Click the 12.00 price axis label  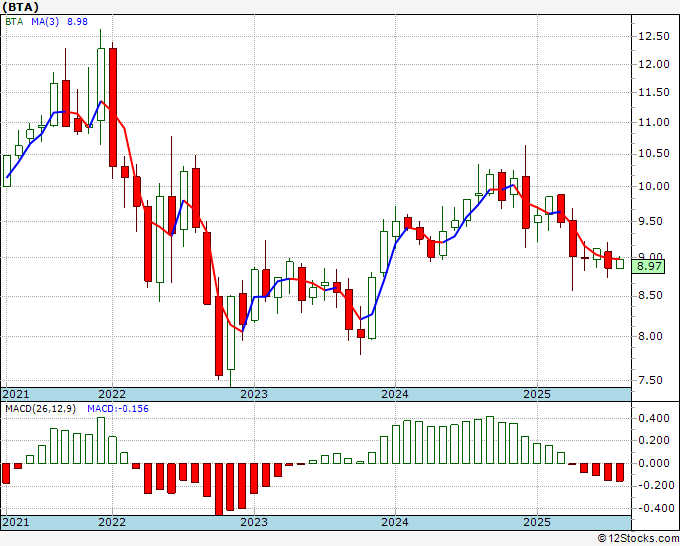[x=654, y=64]
